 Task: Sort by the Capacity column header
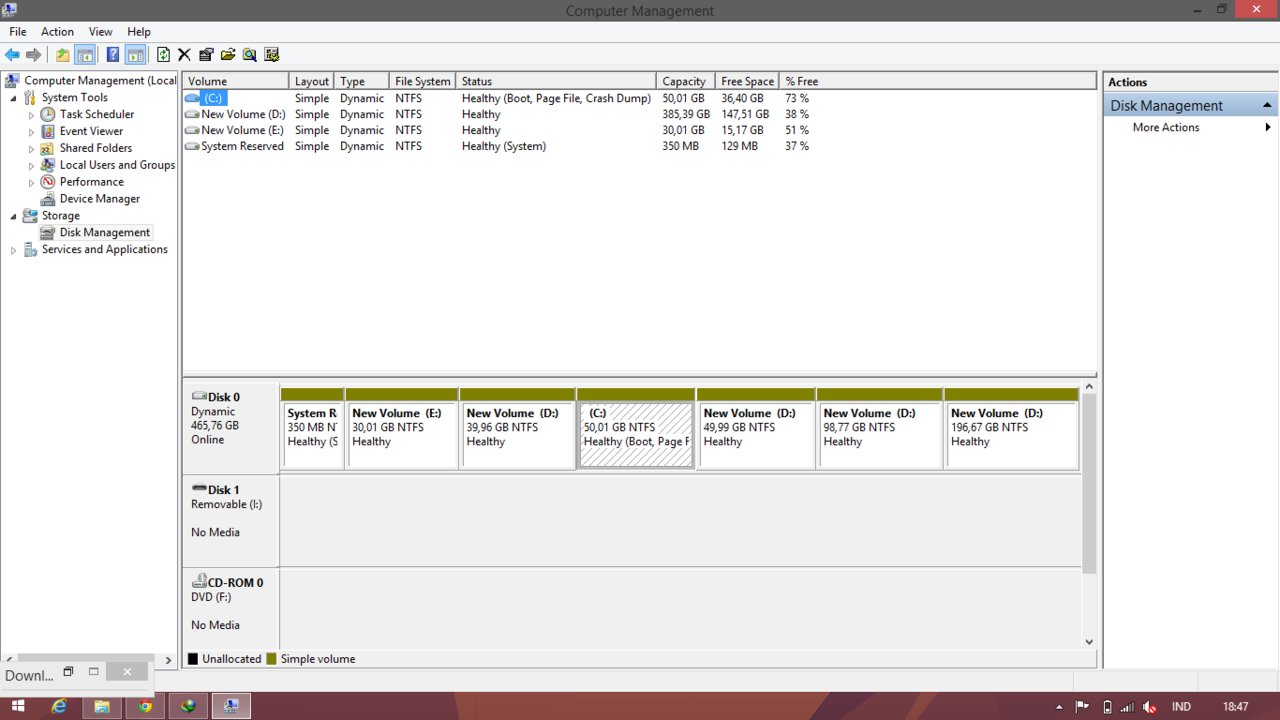pyautogui.click(x=685, y=81)
